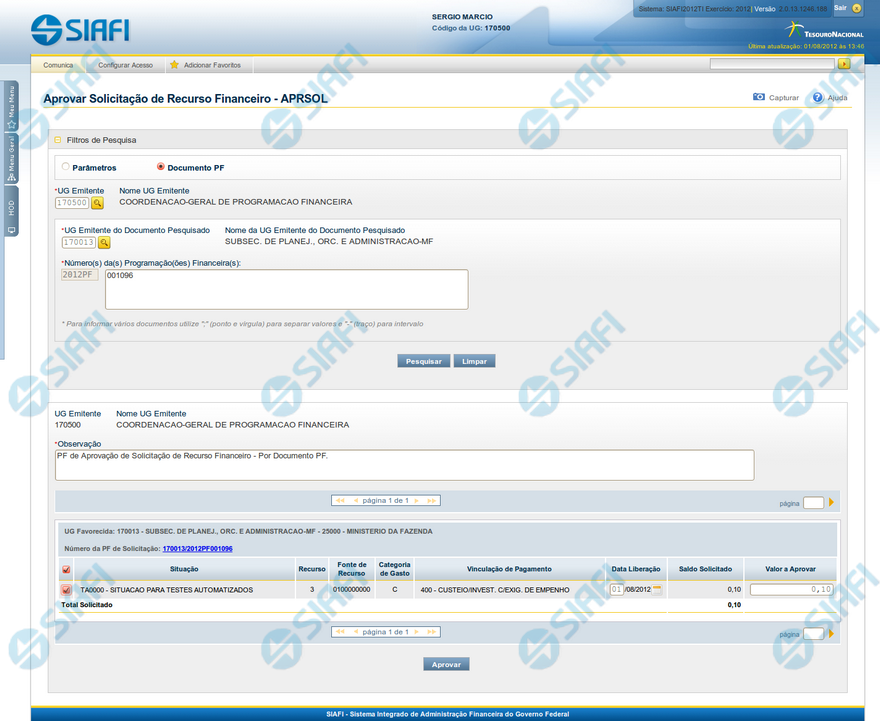Open the Comunica menu item

(x=58, y=65)
